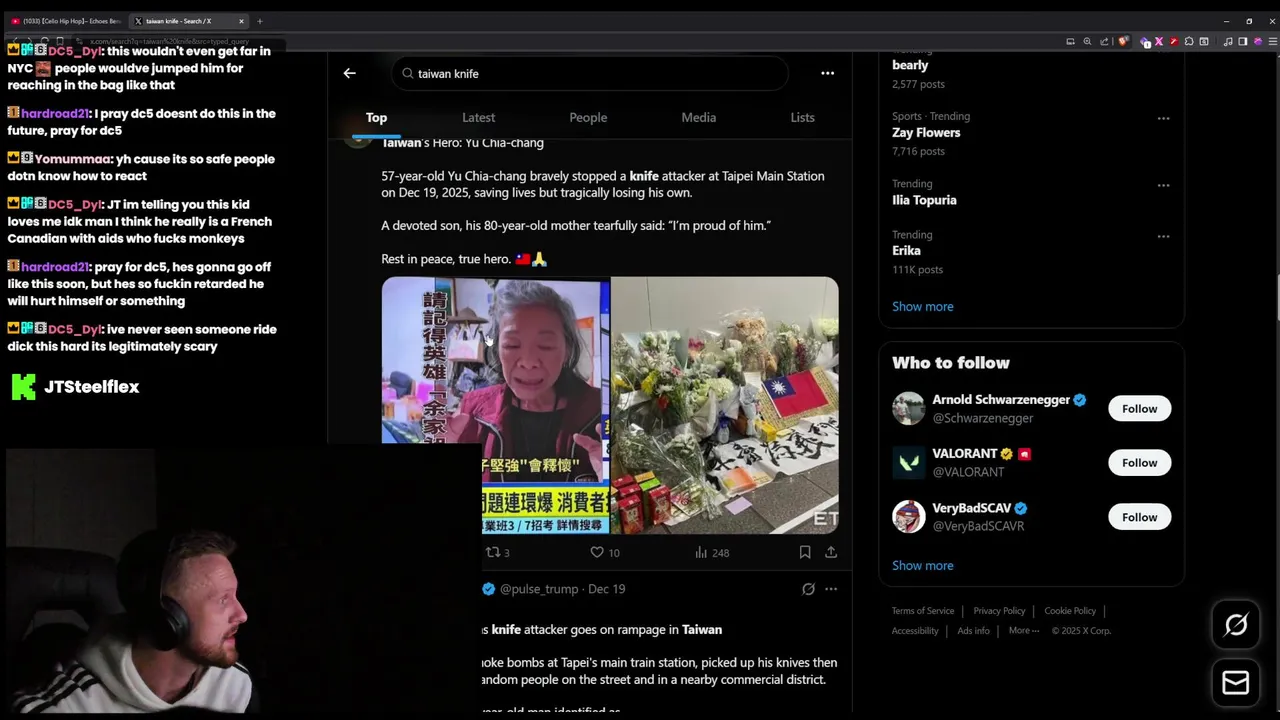
Task: Follow Arnold Schwarzenegger
Action: coord(1139,408)
